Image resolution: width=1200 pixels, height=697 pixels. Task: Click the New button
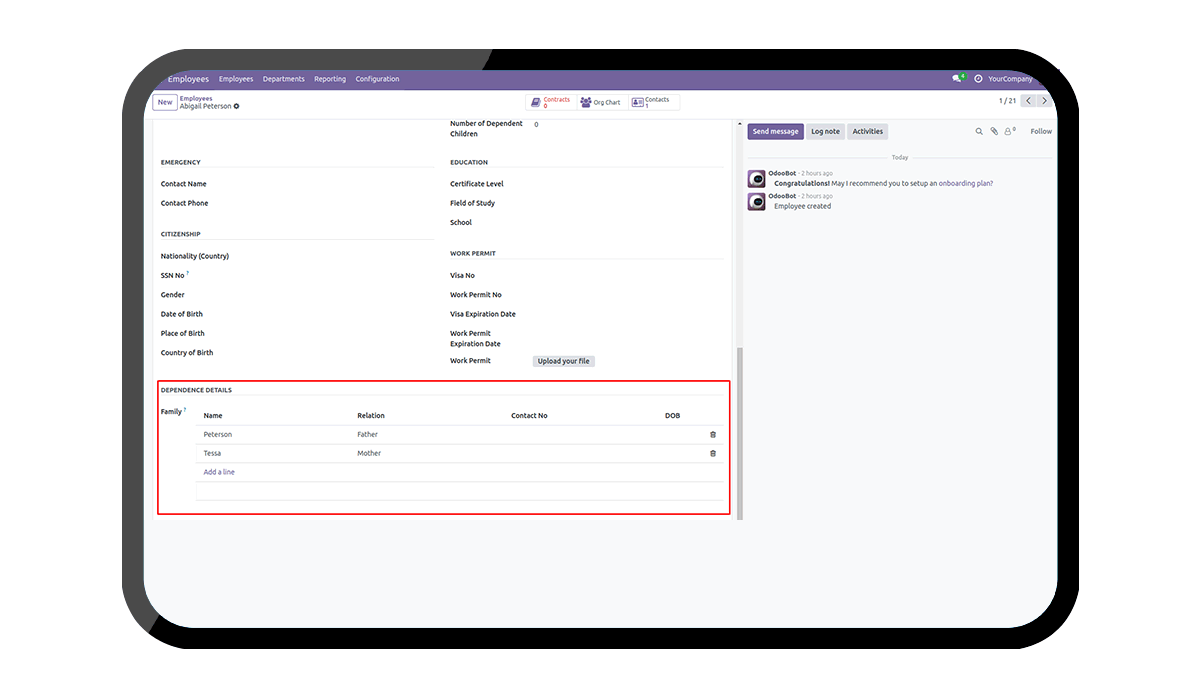tap(165, 102)
